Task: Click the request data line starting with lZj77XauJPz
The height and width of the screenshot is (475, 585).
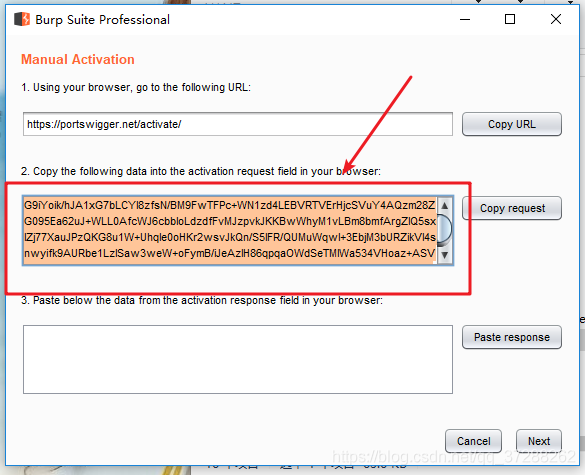Action: (x=230, y=237)
